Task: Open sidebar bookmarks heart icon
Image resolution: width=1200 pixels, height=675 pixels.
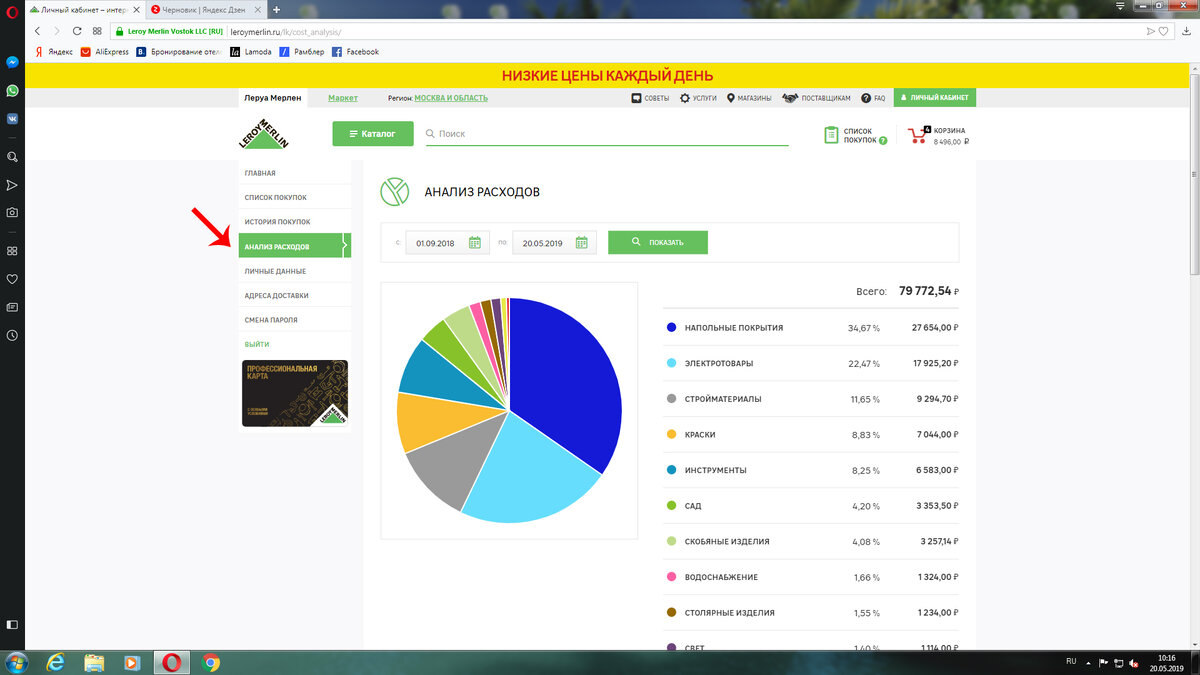Action: point(12,279)
